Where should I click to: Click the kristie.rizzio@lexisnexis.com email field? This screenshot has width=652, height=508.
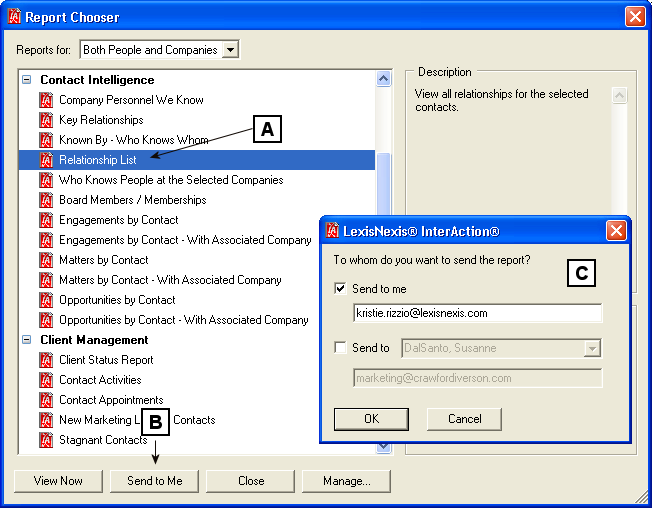click(477, 313)
